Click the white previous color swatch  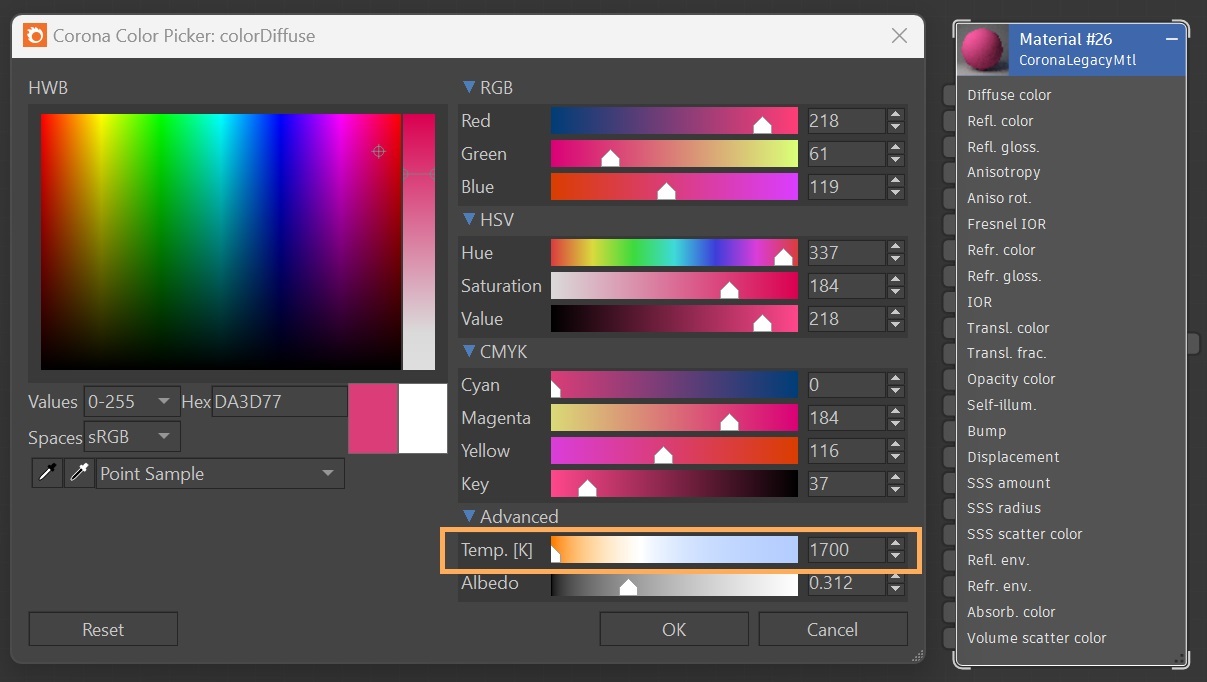tap(422, 418)
